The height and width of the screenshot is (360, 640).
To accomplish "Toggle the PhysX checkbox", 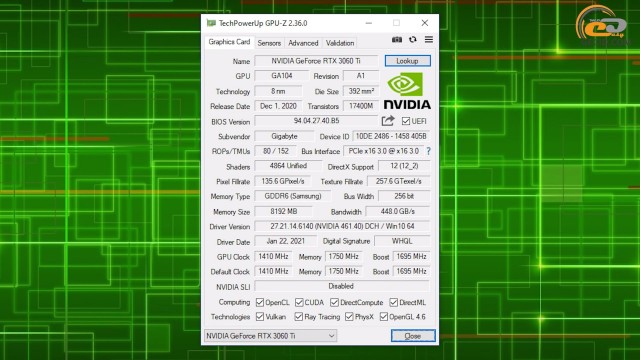I will (349, 317).
